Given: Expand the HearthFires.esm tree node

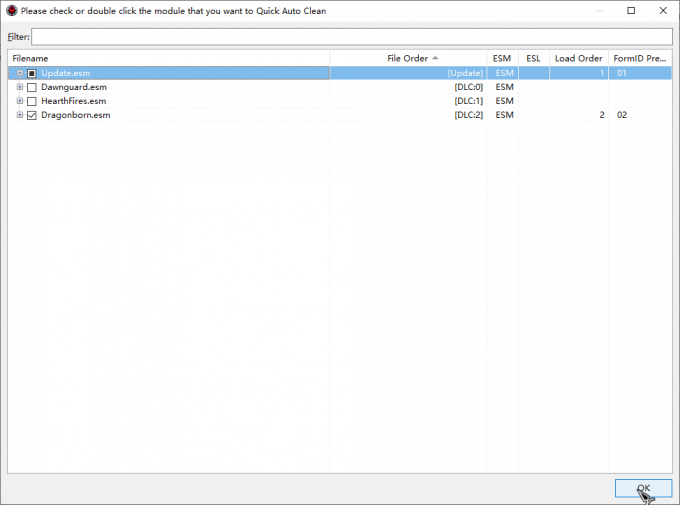Looking at the screenshot, I should (20, 101).
